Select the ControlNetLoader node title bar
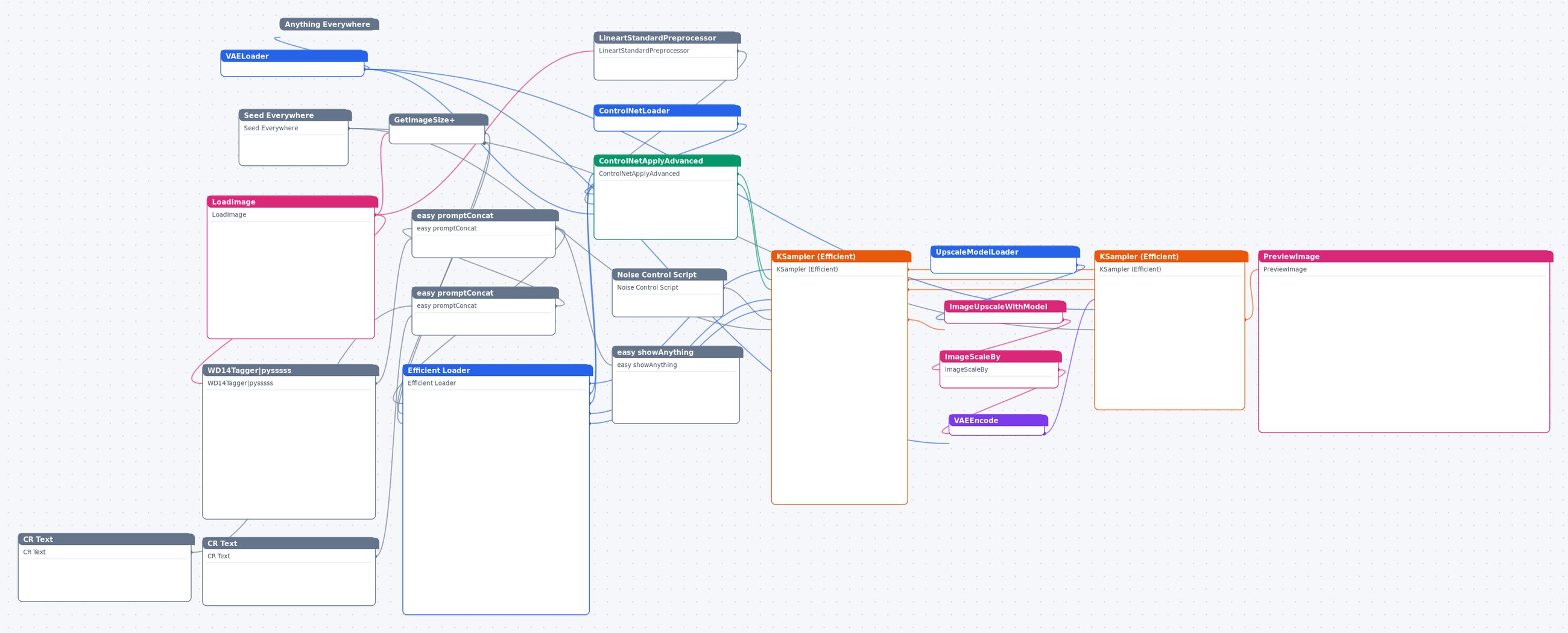1568x633 pixels. point(667,111)
